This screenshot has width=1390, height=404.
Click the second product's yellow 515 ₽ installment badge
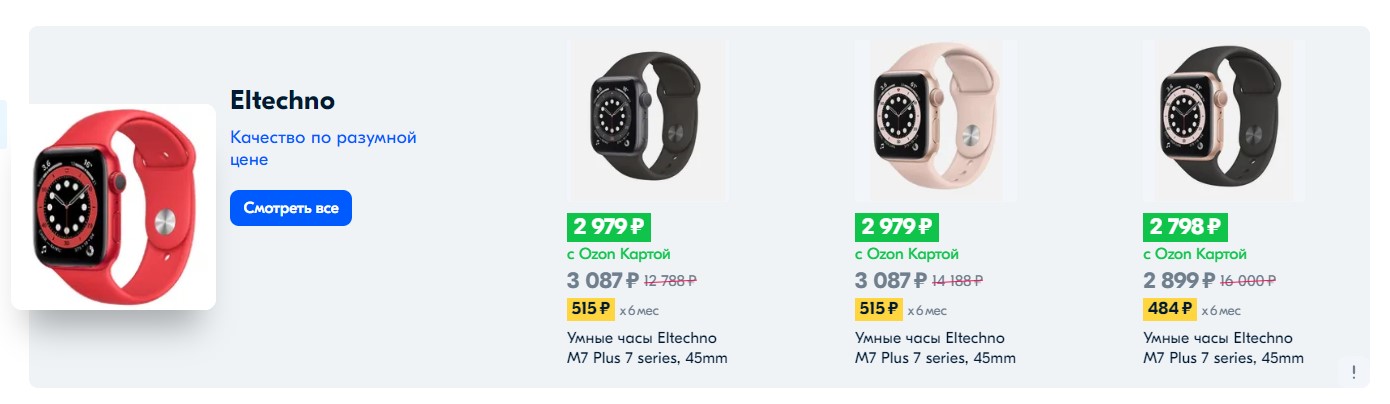878,309
